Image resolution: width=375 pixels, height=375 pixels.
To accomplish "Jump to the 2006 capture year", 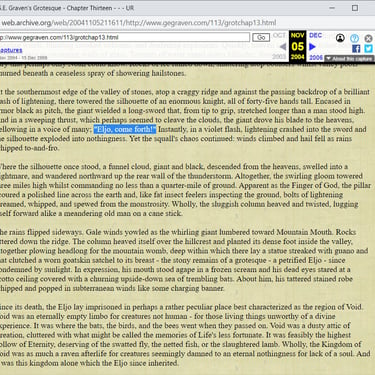I will pos(316,57).
